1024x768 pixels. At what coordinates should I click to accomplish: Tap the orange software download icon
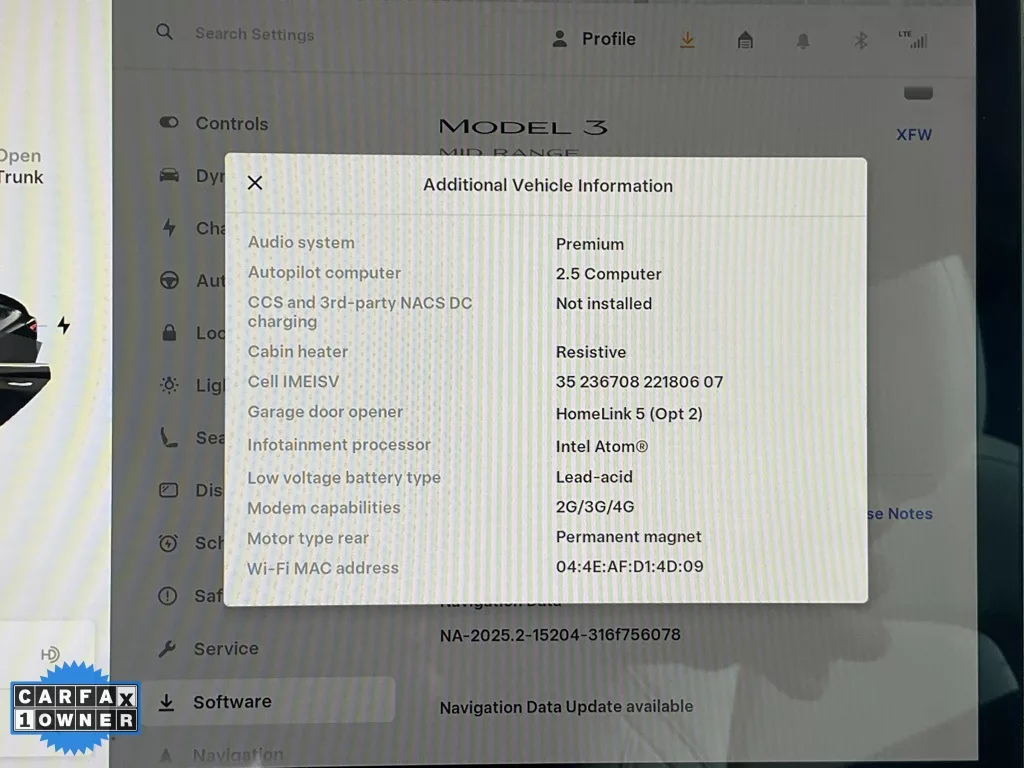687,40
